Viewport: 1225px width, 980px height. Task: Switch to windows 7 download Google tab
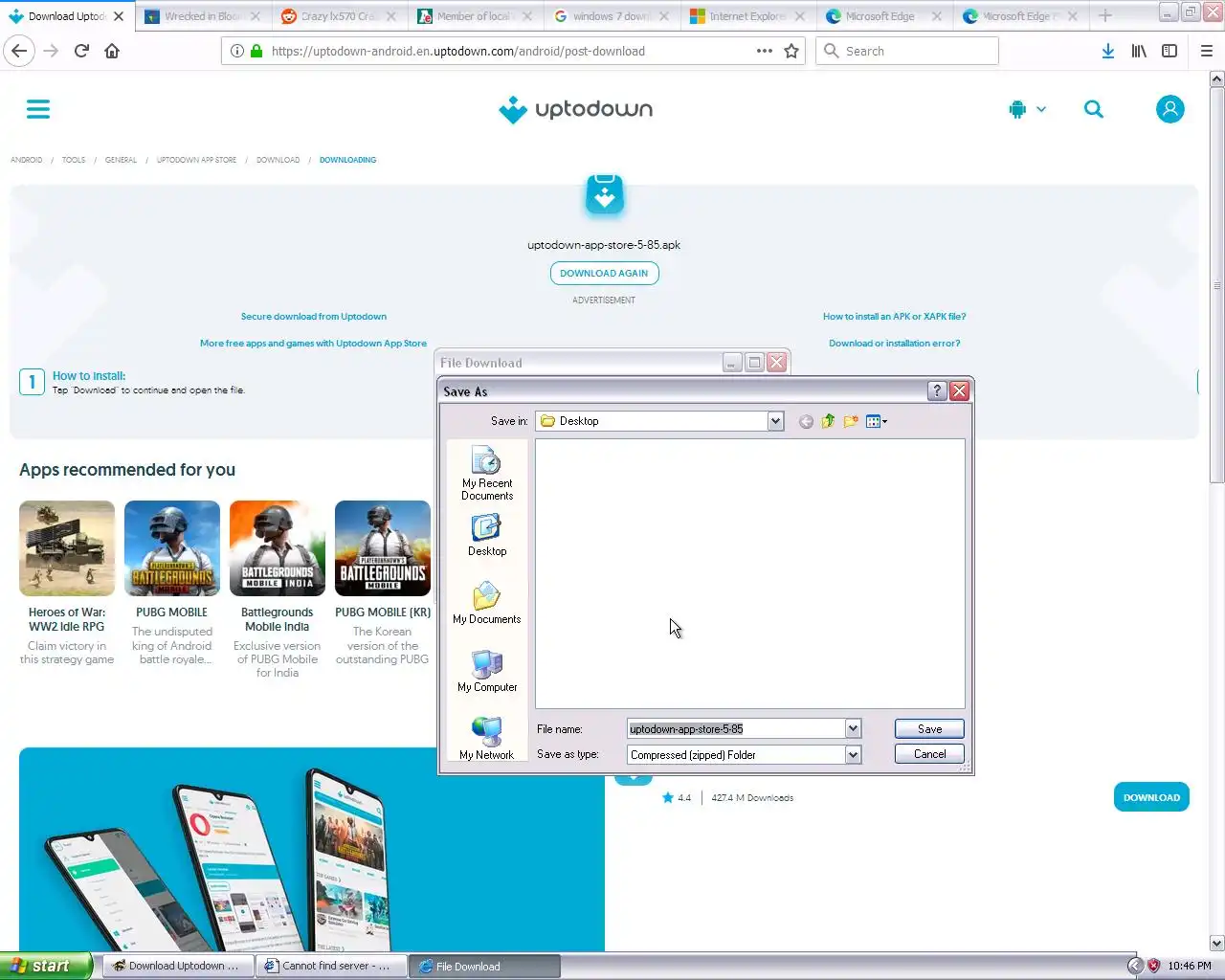[x=611, y=16]
